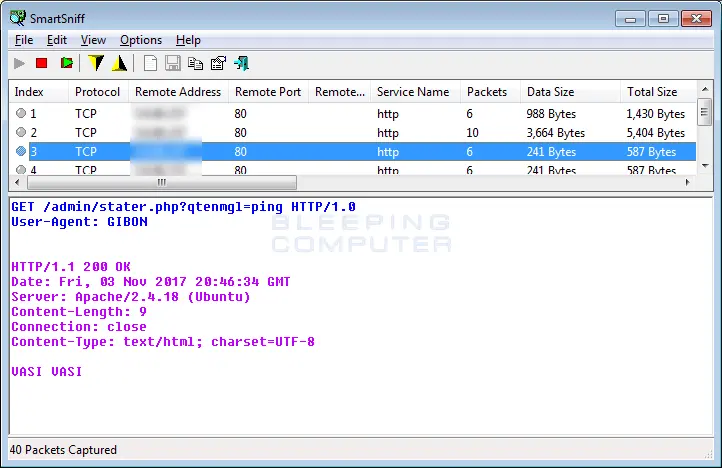The image size is (722, 468).
Task: Open the Options menu
Action: [141, 40]
